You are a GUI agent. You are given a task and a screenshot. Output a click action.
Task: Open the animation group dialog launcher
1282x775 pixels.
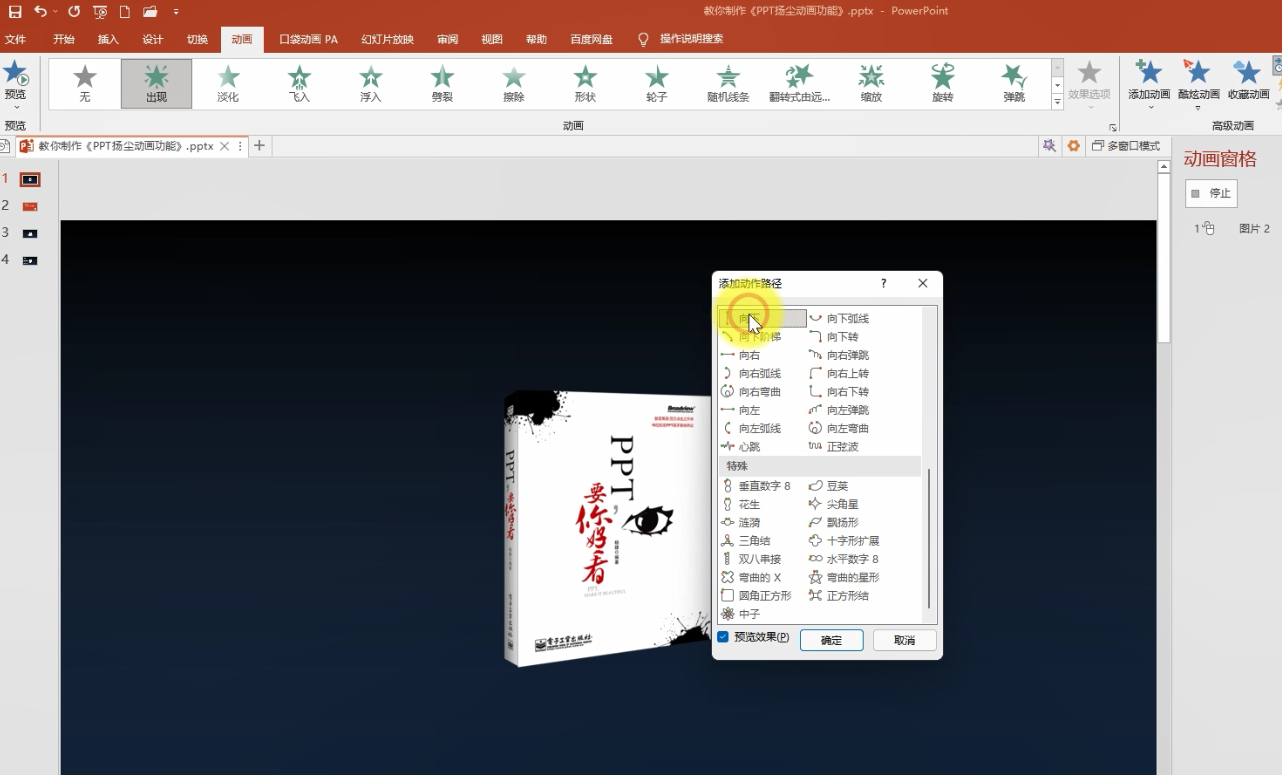(1112, 127)
